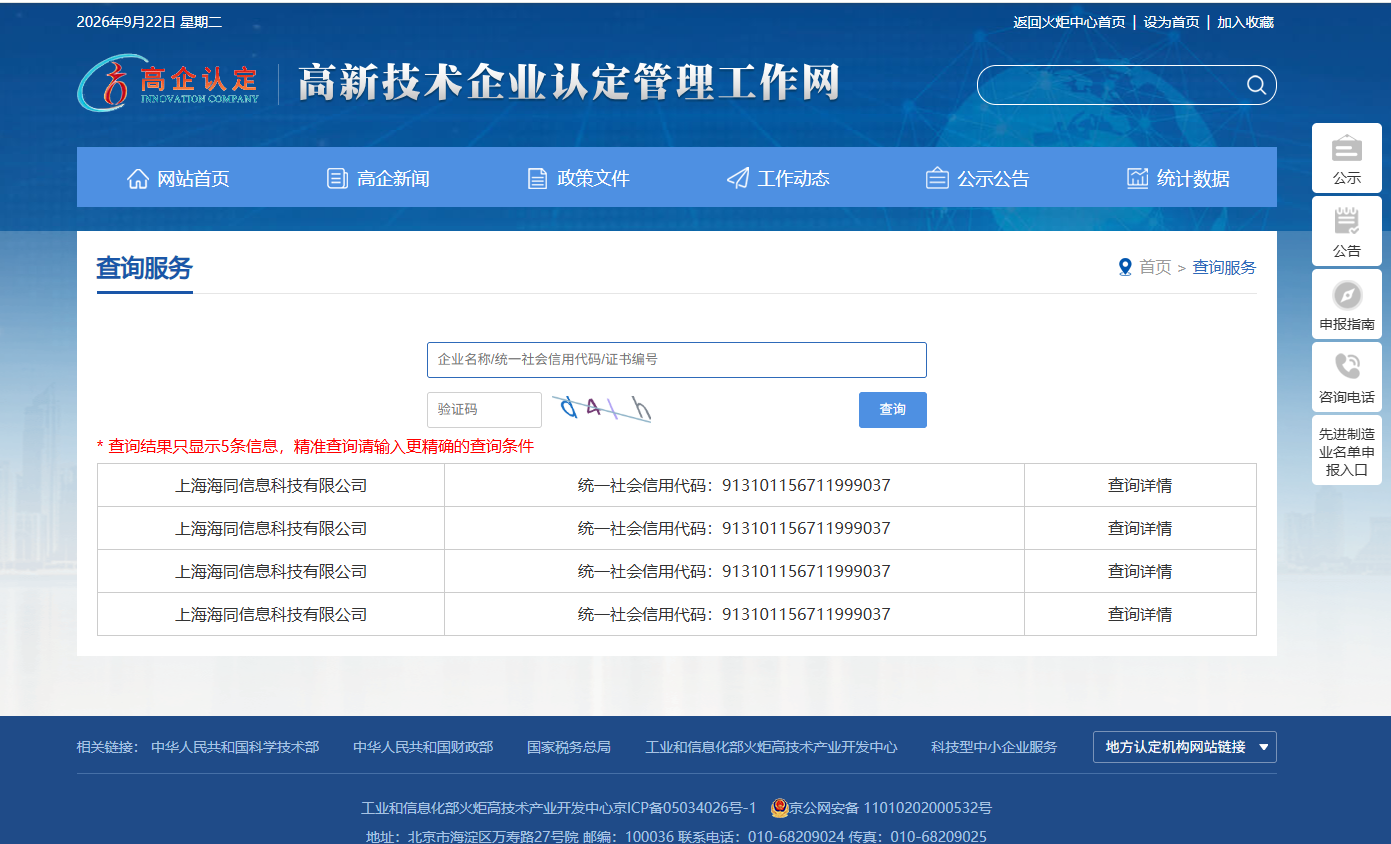
Task: Open 公示公告 navigation item
Action: (978, 178)
